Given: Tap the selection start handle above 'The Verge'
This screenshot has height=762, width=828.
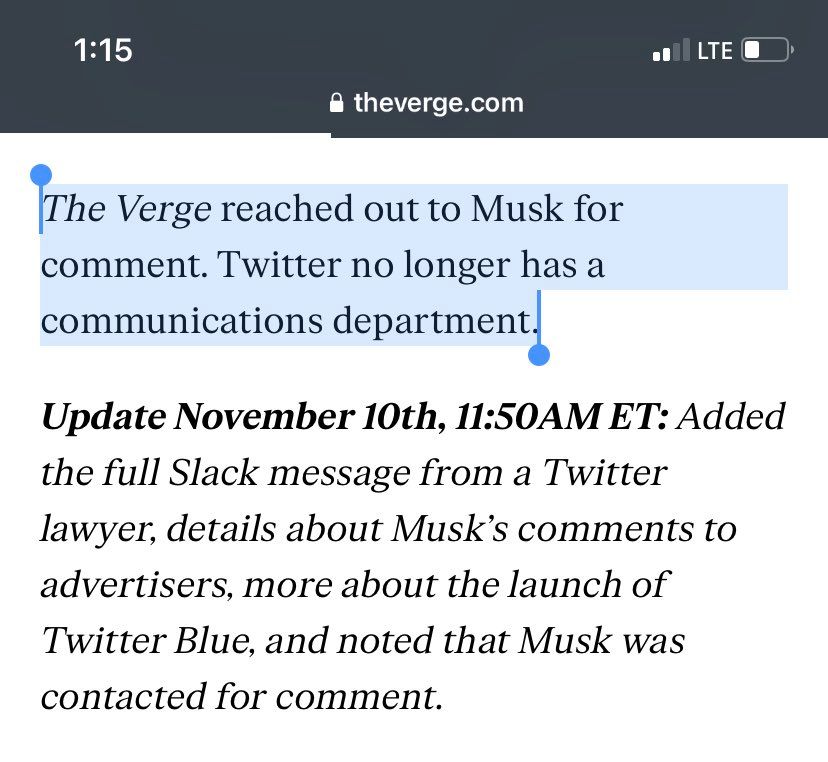Looking at the screenshot, I should point(41,177).
